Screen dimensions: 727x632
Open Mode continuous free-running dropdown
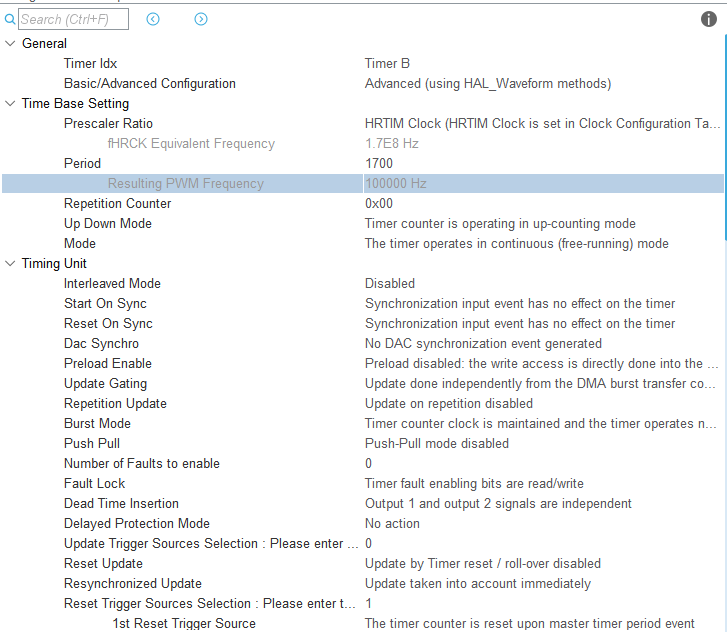click(x=517, y=243)
